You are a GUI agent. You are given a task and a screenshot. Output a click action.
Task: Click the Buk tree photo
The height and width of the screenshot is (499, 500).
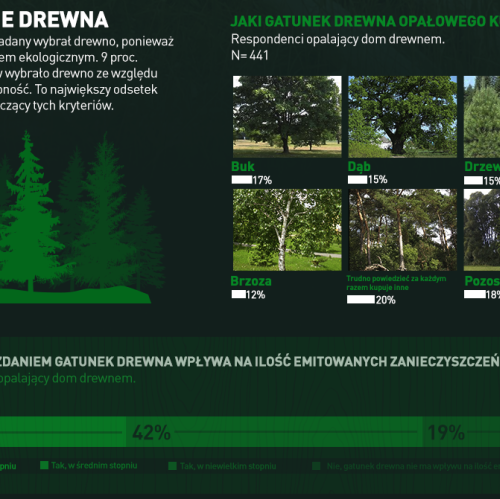tap(287, 117)
